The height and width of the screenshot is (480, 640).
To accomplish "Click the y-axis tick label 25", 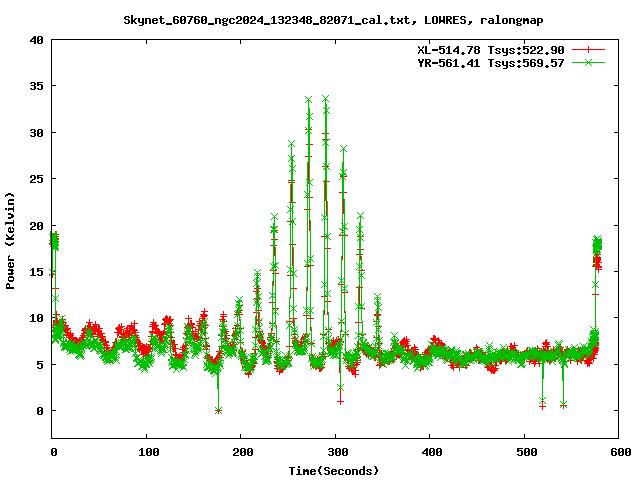I will (x=36, y=179).
